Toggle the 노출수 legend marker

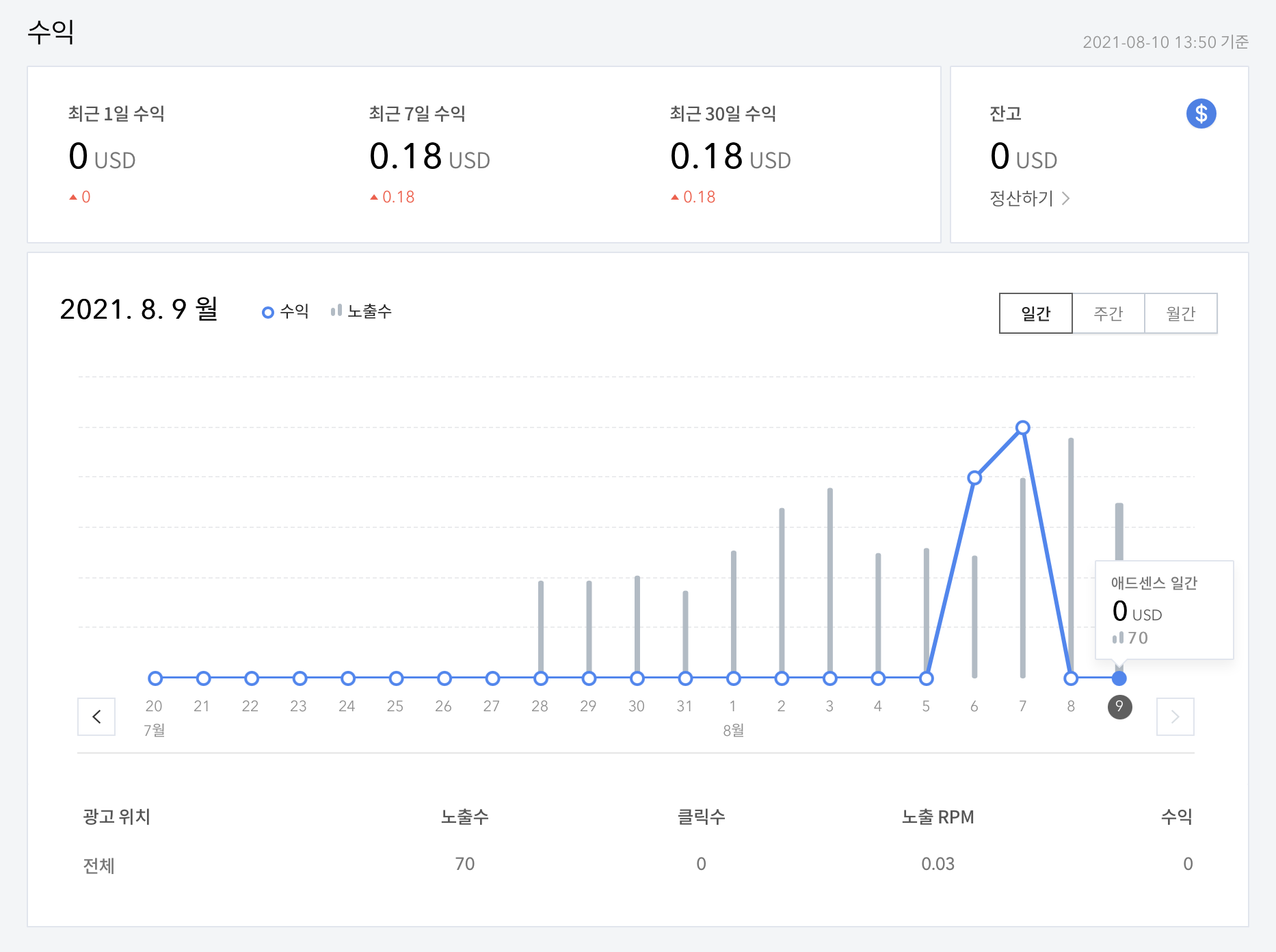pos(336,311)
